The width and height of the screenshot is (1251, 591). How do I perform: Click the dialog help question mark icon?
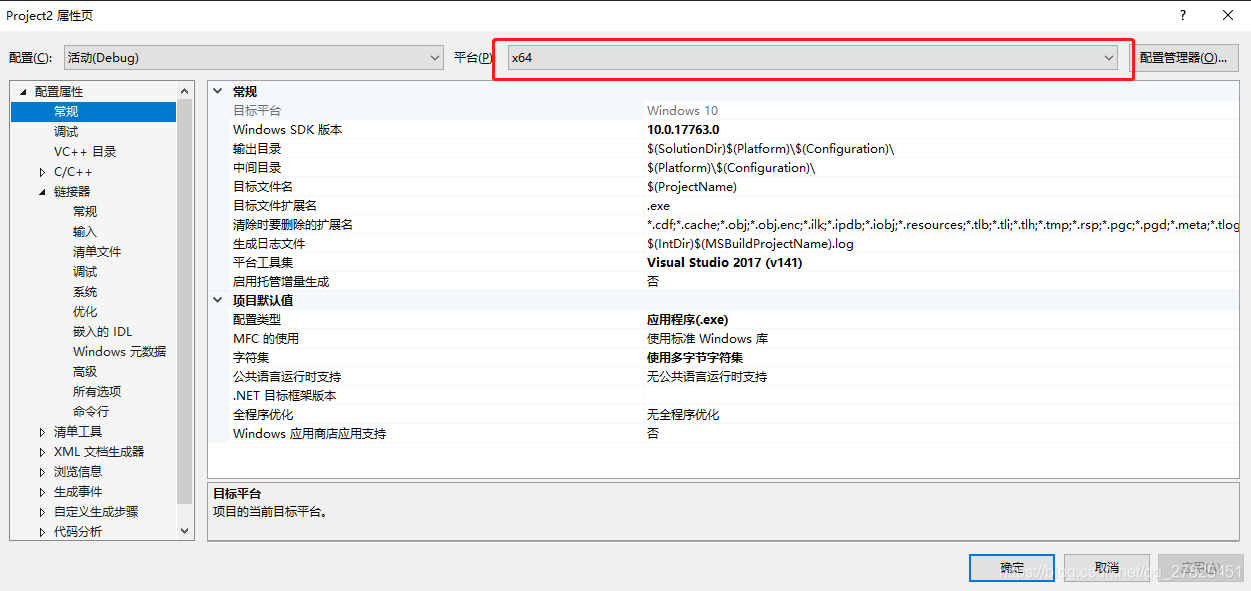[1182, 15]
